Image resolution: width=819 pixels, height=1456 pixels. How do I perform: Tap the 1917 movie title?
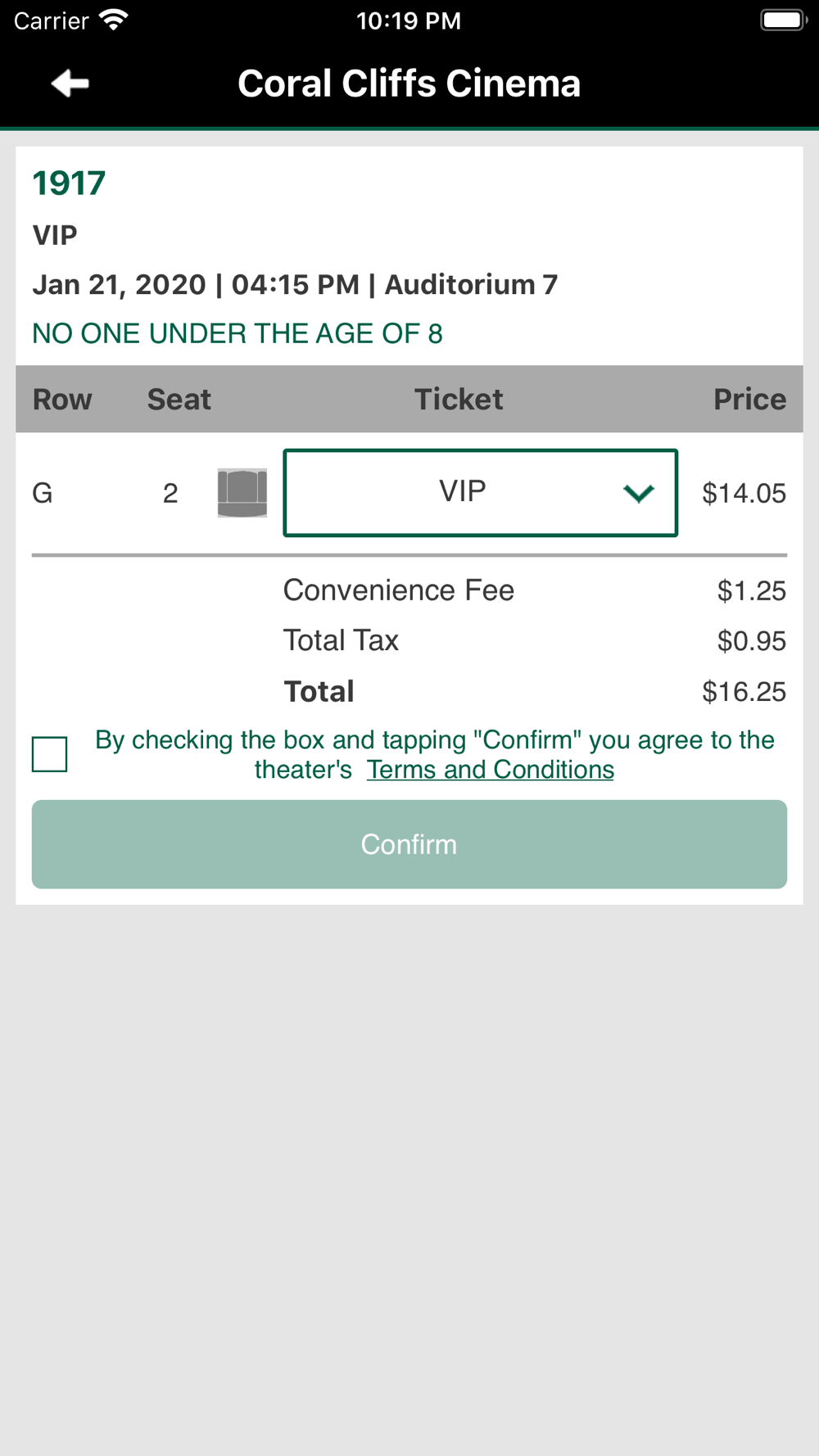point(69,183)
